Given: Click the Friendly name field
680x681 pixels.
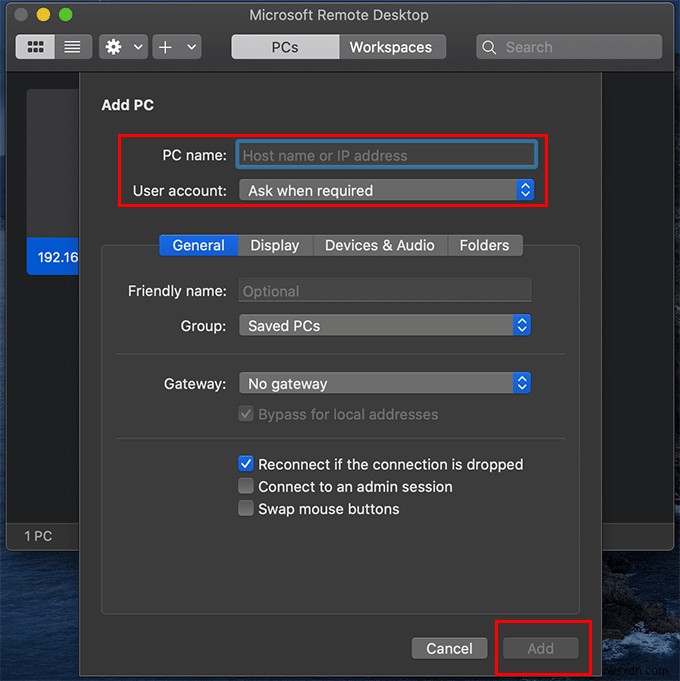Looking at the screenshot, I should [385, 291].
